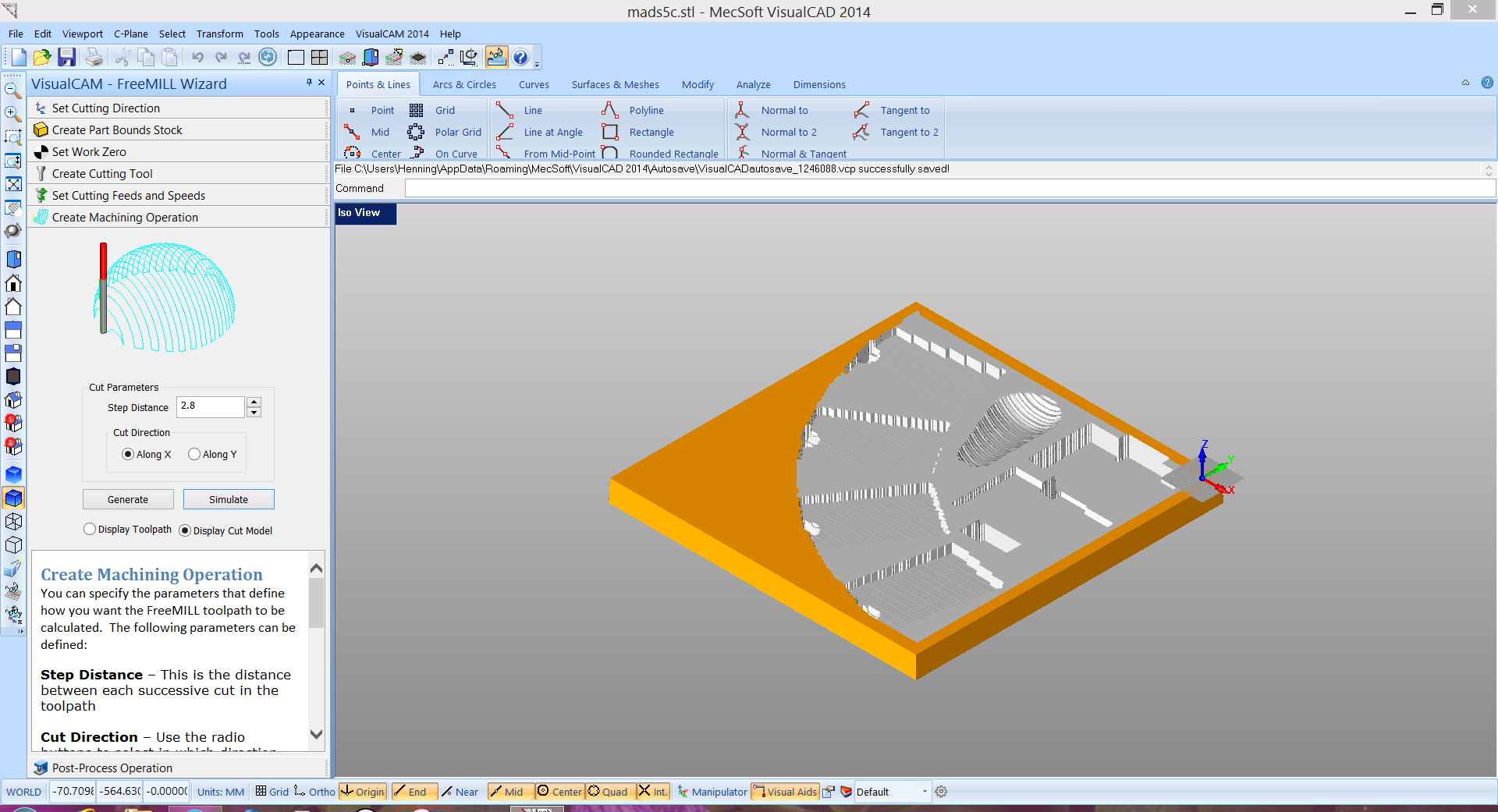1498x812 pixels.
Task: Switch to the Surfaces & Meshes tab
Action: tap(615, 84)
